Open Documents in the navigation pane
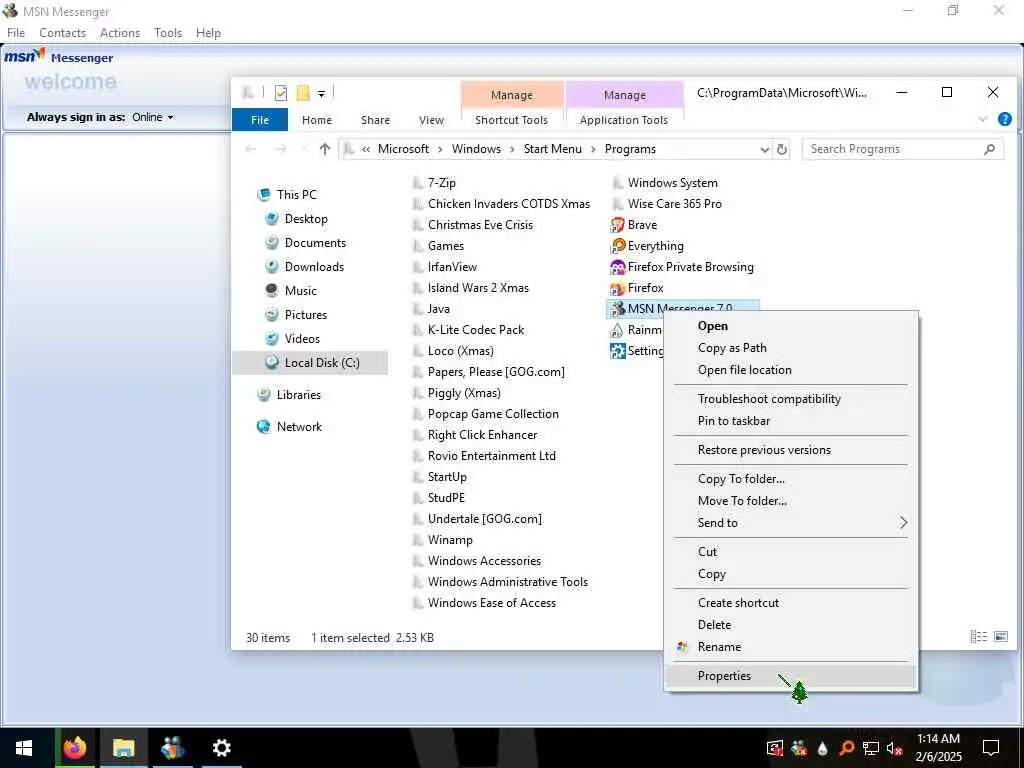Image resolution: width=1024 pixels, height=768 pixels. tap(315, 243)
